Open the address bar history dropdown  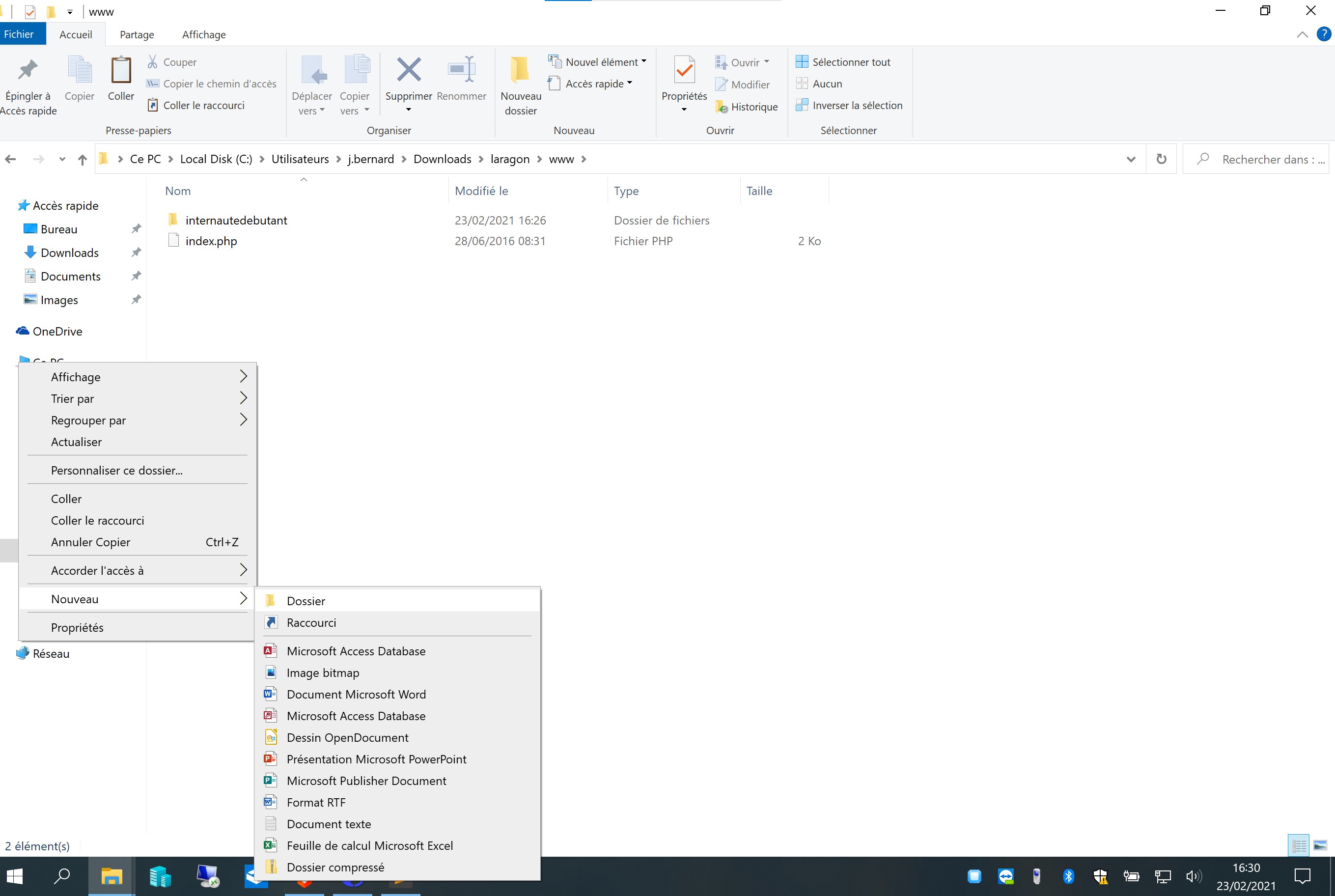1131,160
